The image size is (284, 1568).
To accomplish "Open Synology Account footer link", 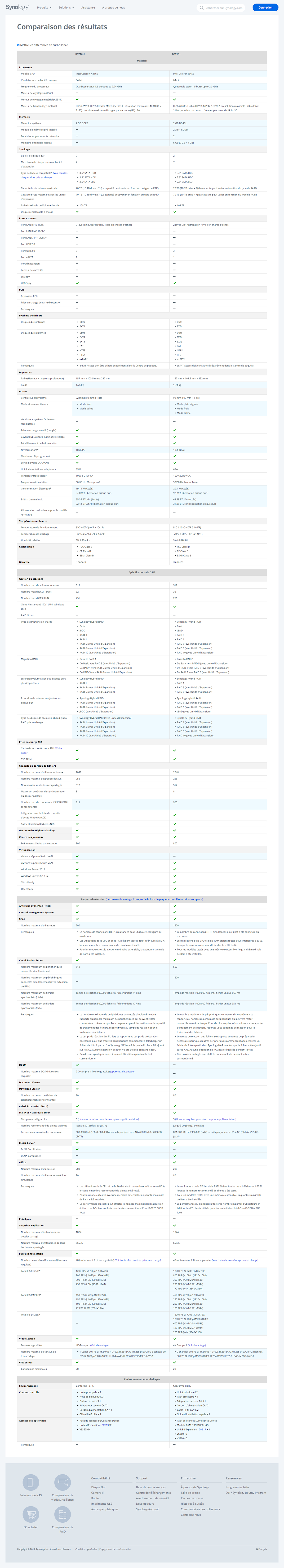I will [147, 1509].
